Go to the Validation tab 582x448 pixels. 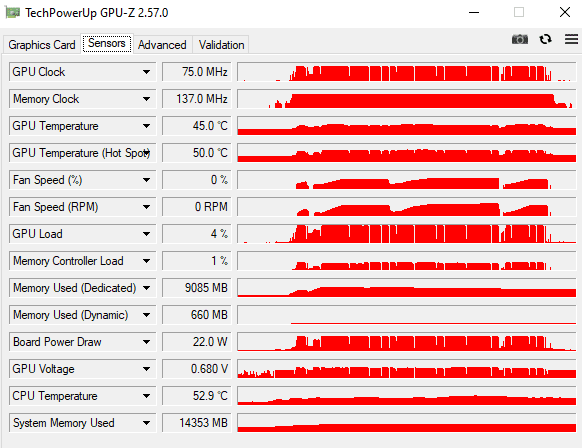click(221, 45)
